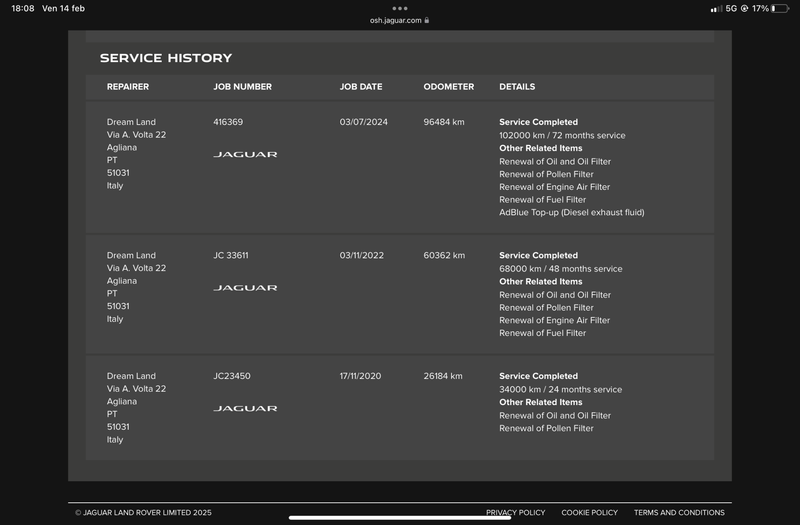The height and width of the screenshot is (525, 800).
Task: Select the Job Date column header
Action: (x=361, y=87)
